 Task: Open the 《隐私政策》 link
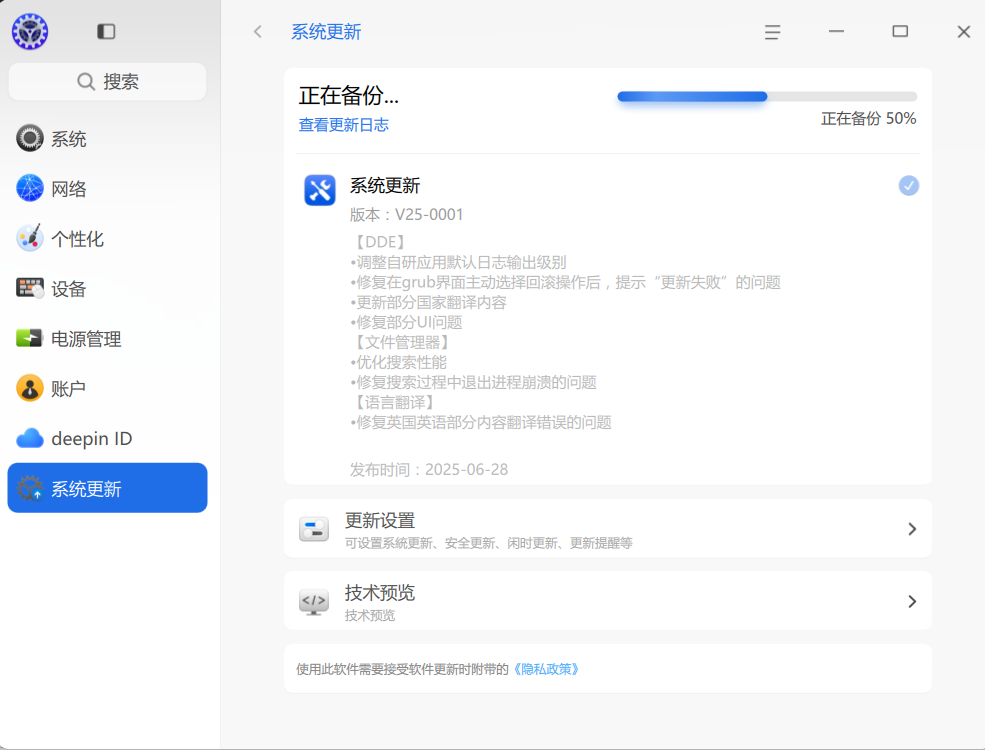click(x=546, y=670)
